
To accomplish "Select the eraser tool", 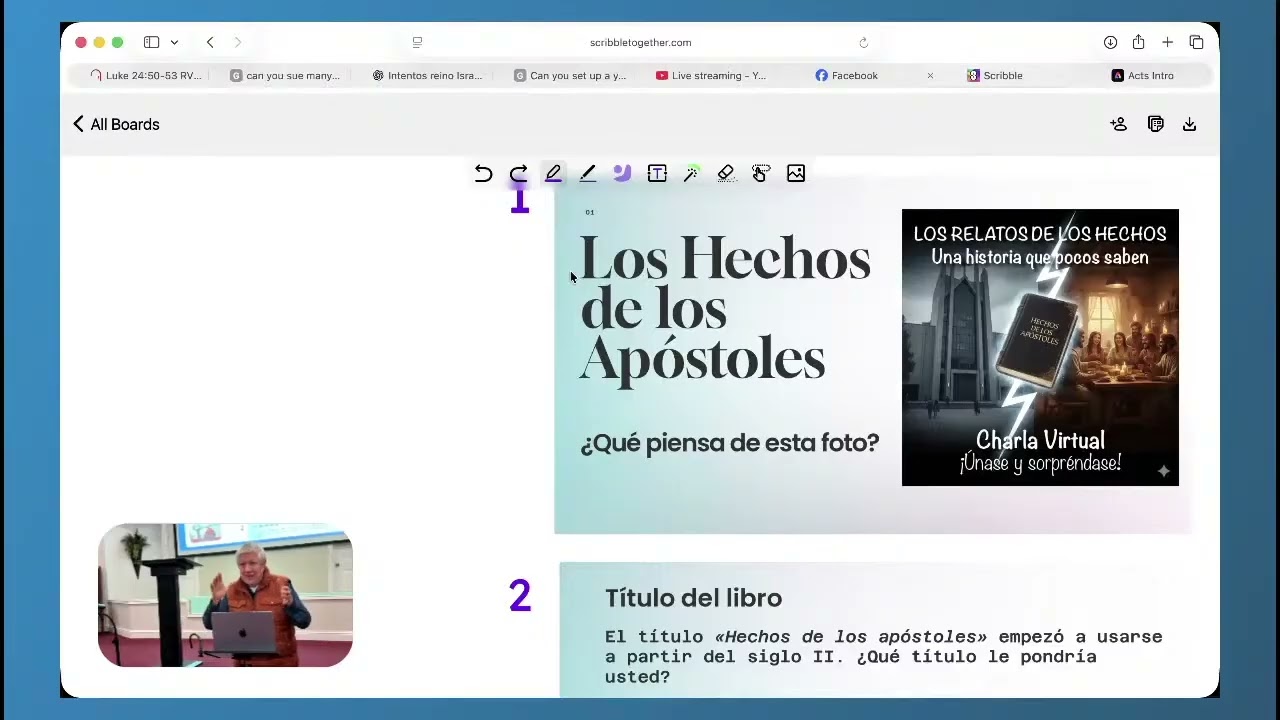I will point(726,174).
